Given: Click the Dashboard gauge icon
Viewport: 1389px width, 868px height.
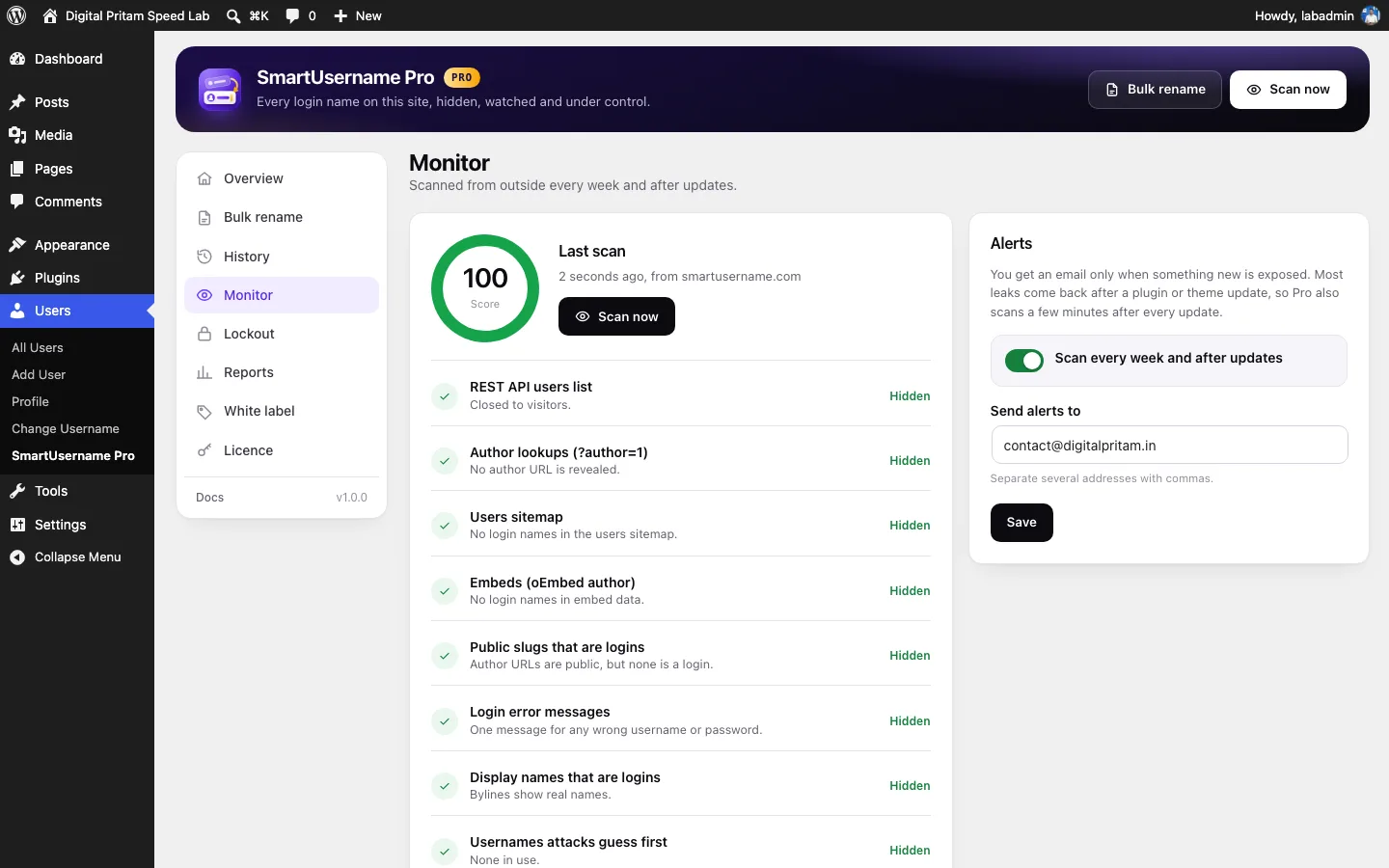Looking at the screenshot, I should point(17,59).
